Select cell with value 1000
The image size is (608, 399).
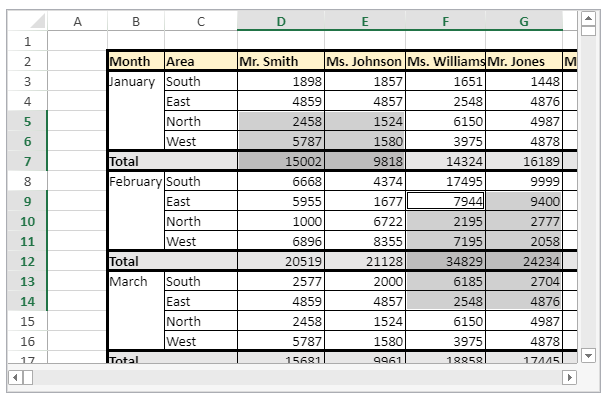click(281, 221)
